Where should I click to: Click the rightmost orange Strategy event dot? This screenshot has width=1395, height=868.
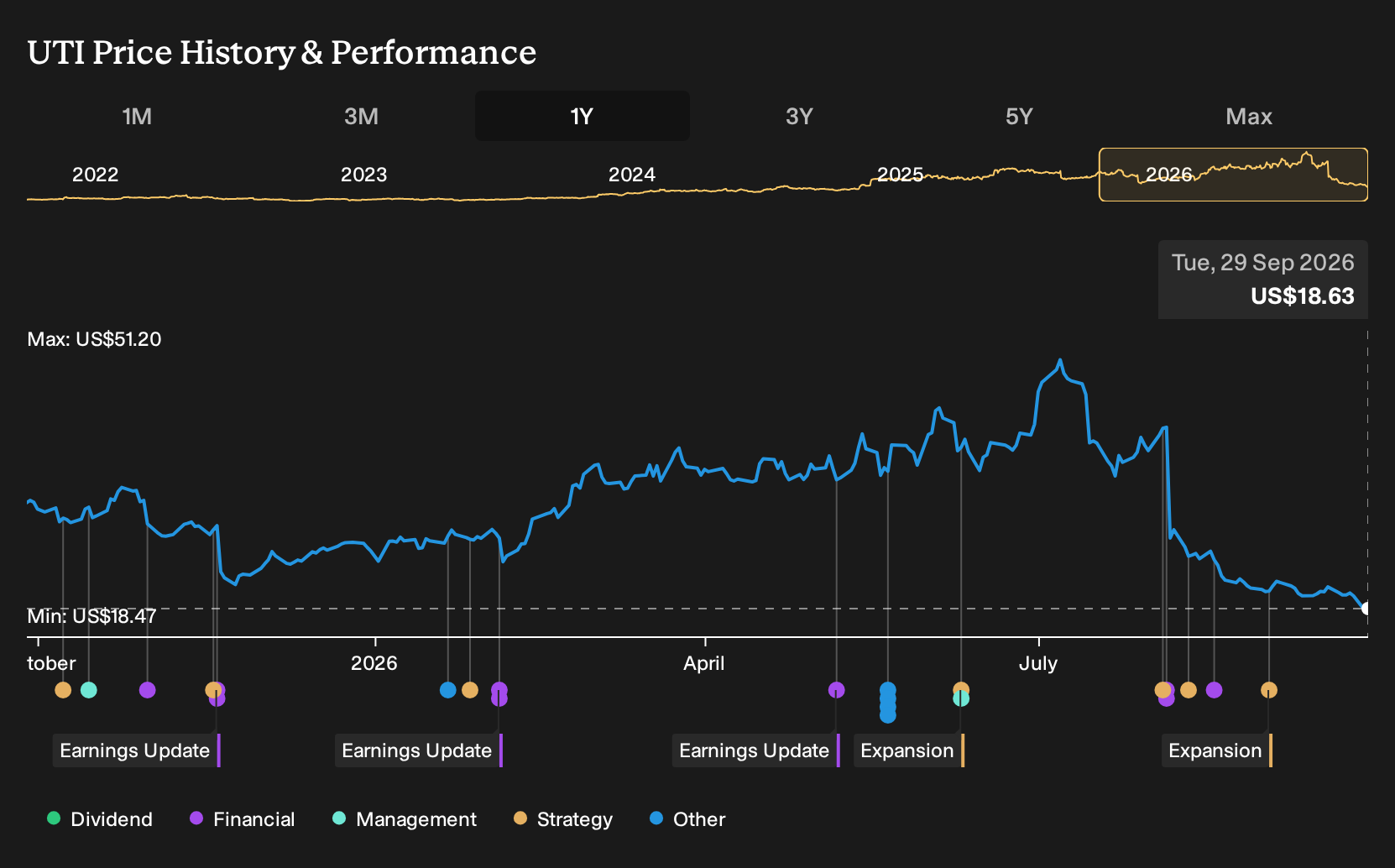[x=1269, y=690]
